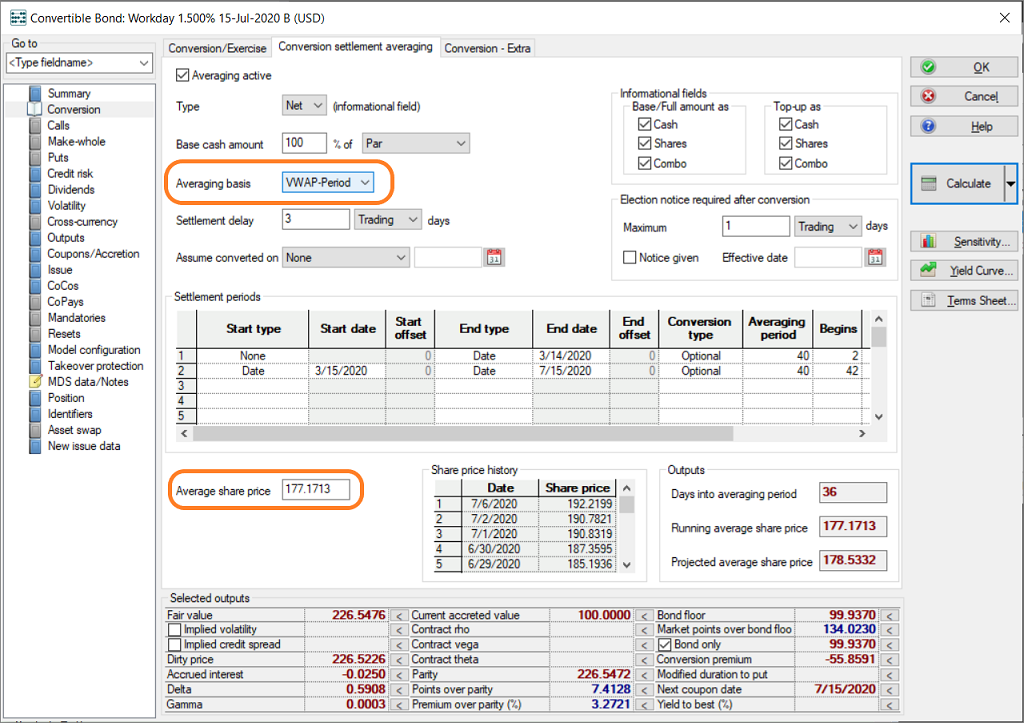Click arrow button beside Next coupon date
1024x723 pixels.
click(x=889, y=690)
